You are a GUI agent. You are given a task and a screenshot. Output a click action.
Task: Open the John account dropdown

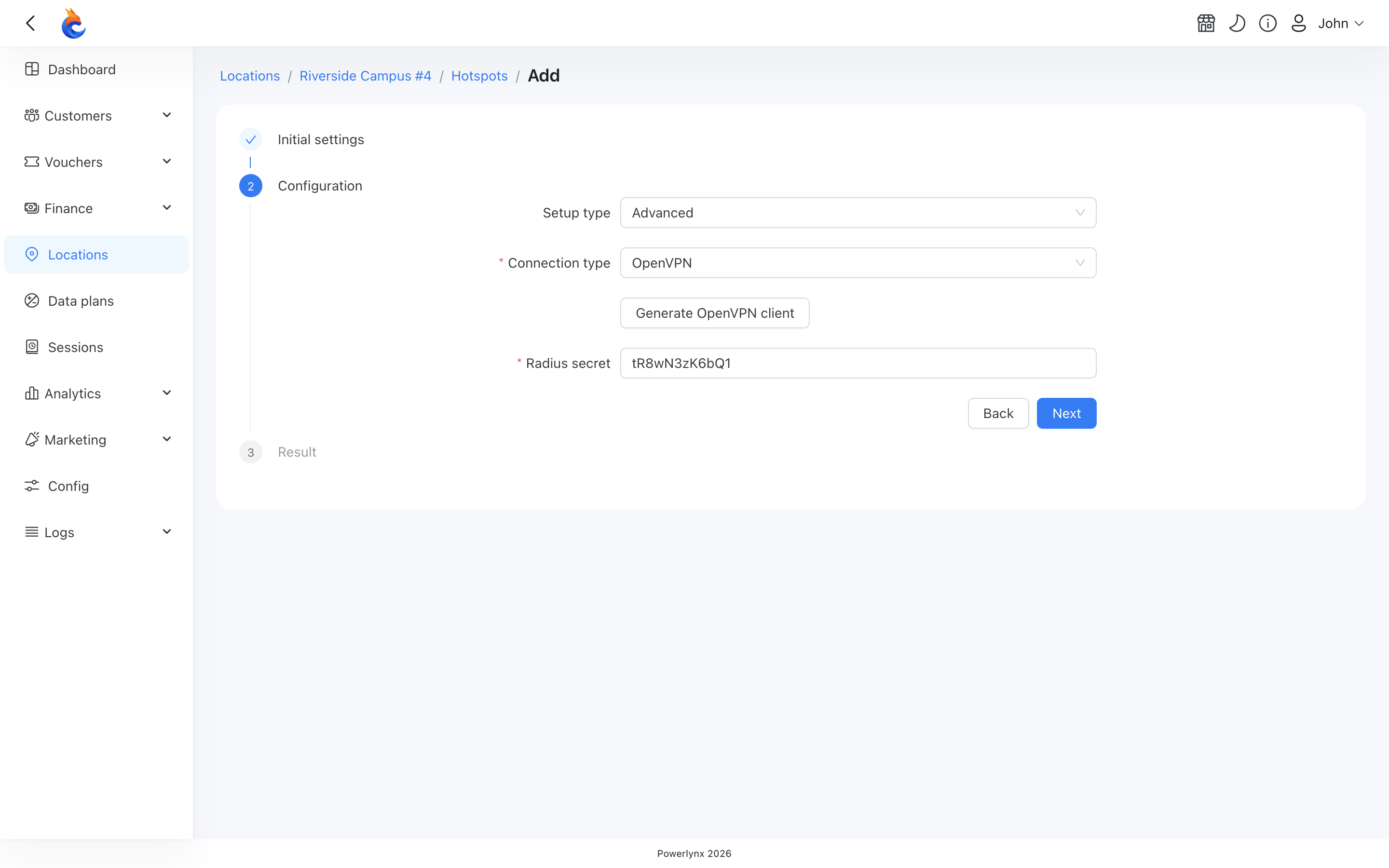tap(1341, 23)
